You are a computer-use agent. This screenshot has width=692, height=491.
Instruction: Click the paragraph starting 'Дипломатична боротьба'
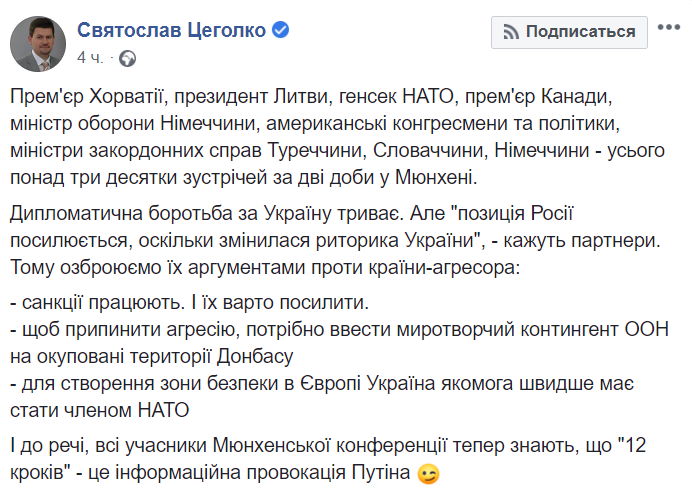(x=335, y=240)
